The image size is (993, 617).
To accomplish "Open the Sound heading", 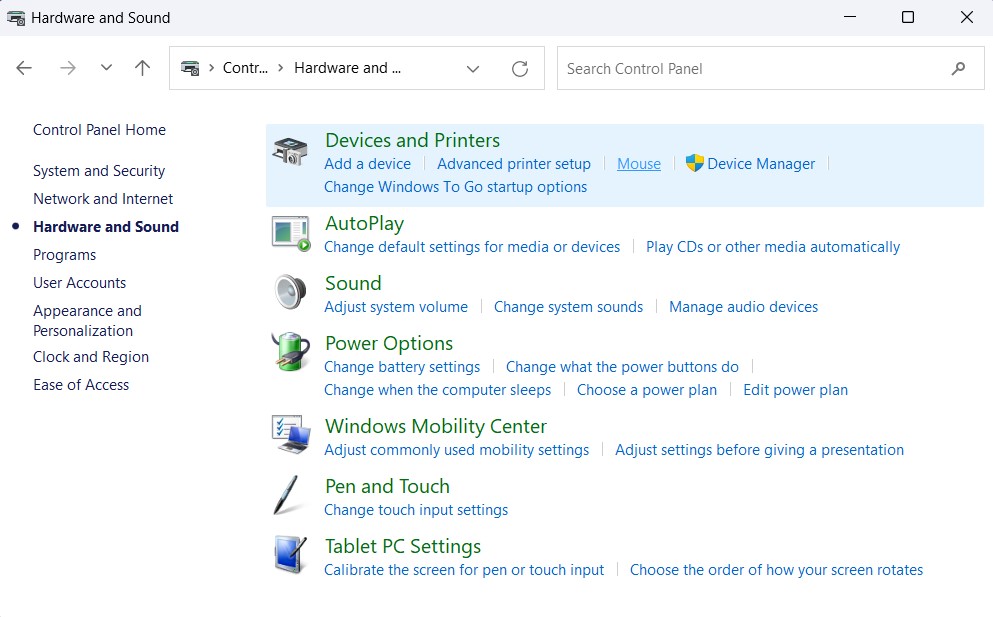I will pos(353,283).
